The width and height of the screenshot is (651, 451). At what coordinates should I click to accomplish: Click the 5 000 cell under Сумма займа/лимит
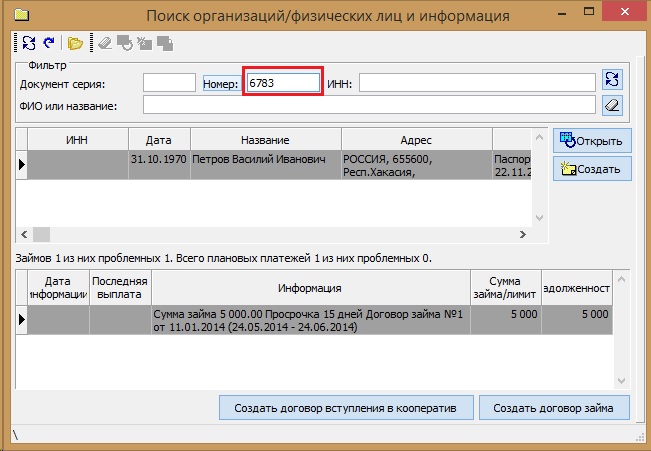pyautogui.click(x=506, y=320)
